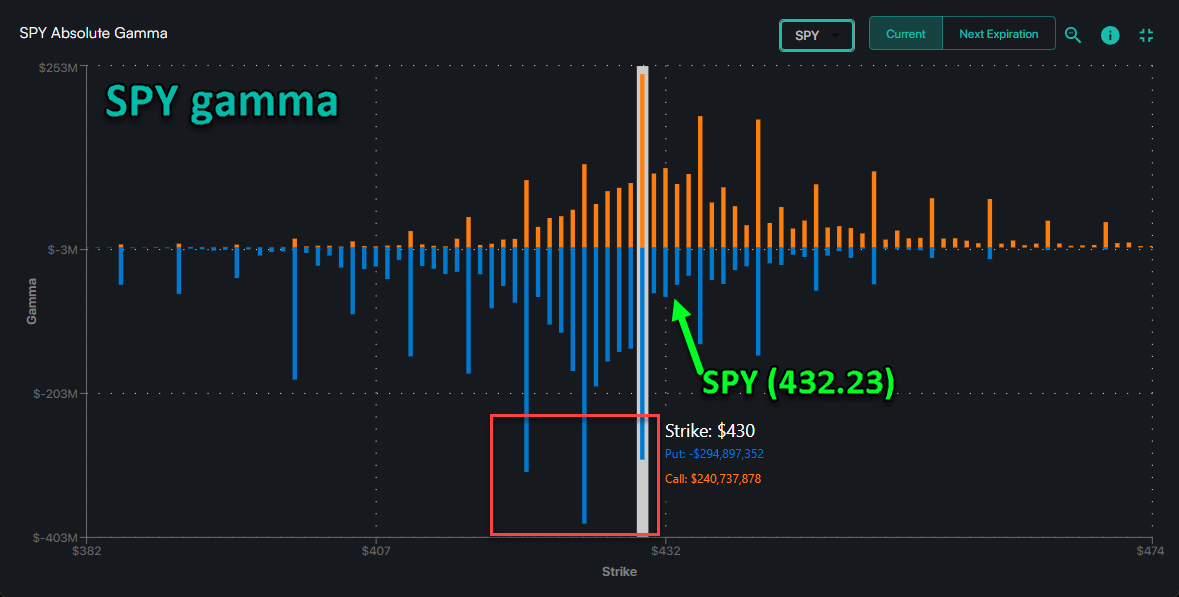Click the Gamma y-axis title
This screenshot has height=597, width=1179.
click(x=32, y=301)
